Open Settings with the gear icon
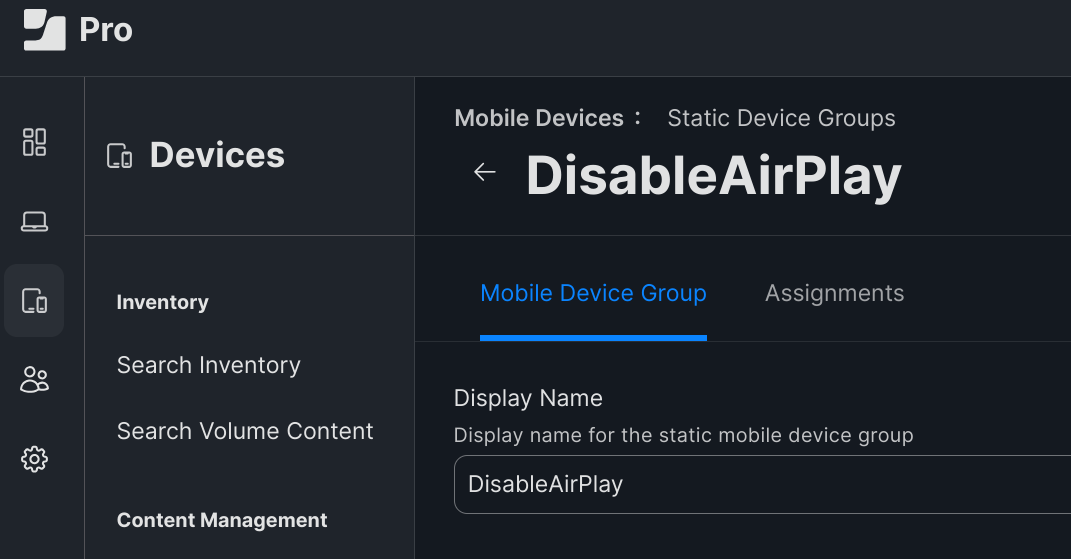This screenshot has width=1071, height=559. click(x=34, y=459)
